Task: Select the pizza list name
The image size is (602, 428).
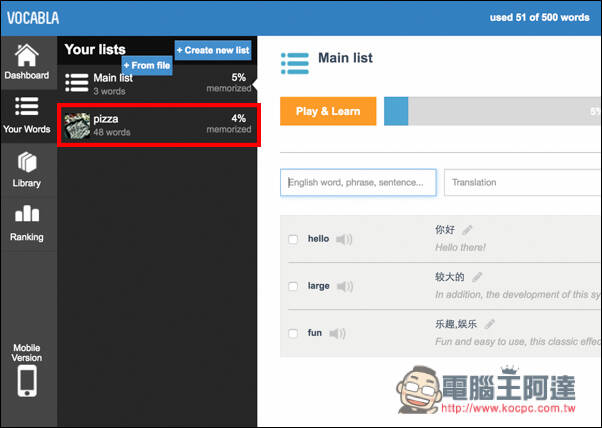Action: coord(106,119)
